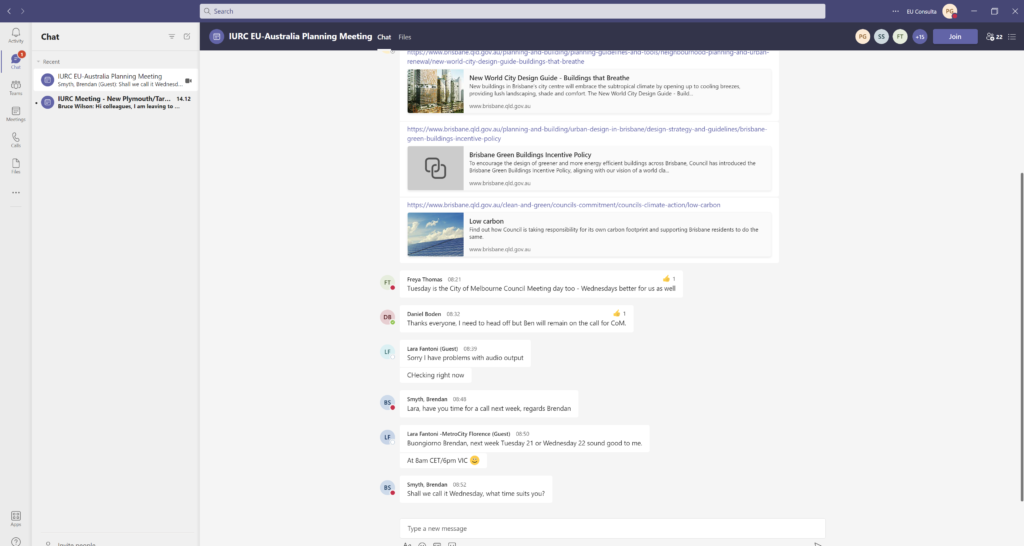Click the filter chats icon
Image resolution: width=1024 pixels, height=546 pixels.
tap(171, 36)
